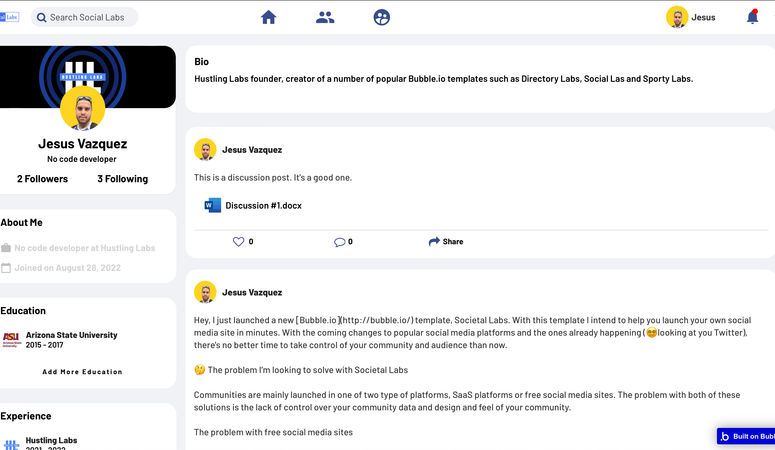Open the bubble.io URL in post

[x=378, y=320]
